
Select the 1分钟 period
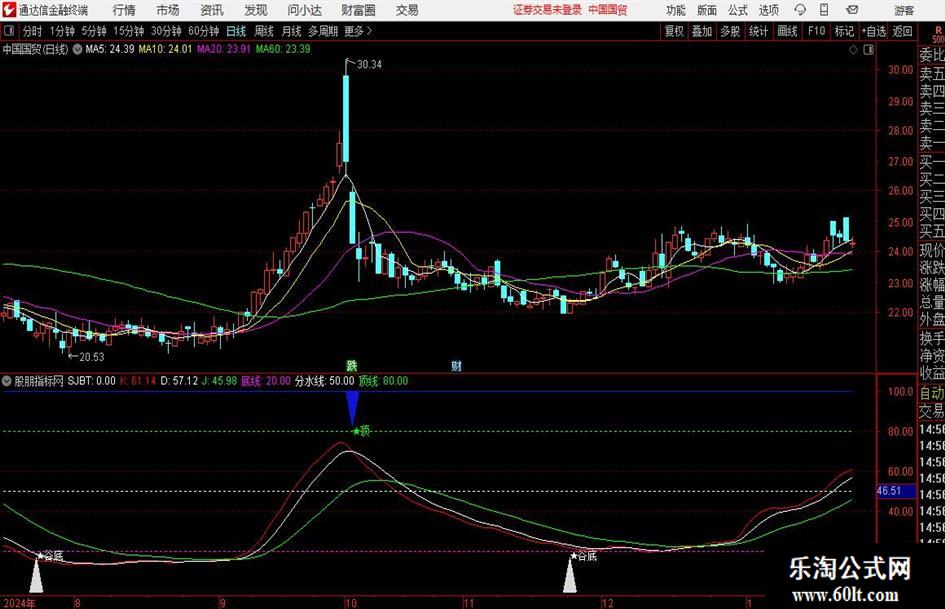point(62,31)
